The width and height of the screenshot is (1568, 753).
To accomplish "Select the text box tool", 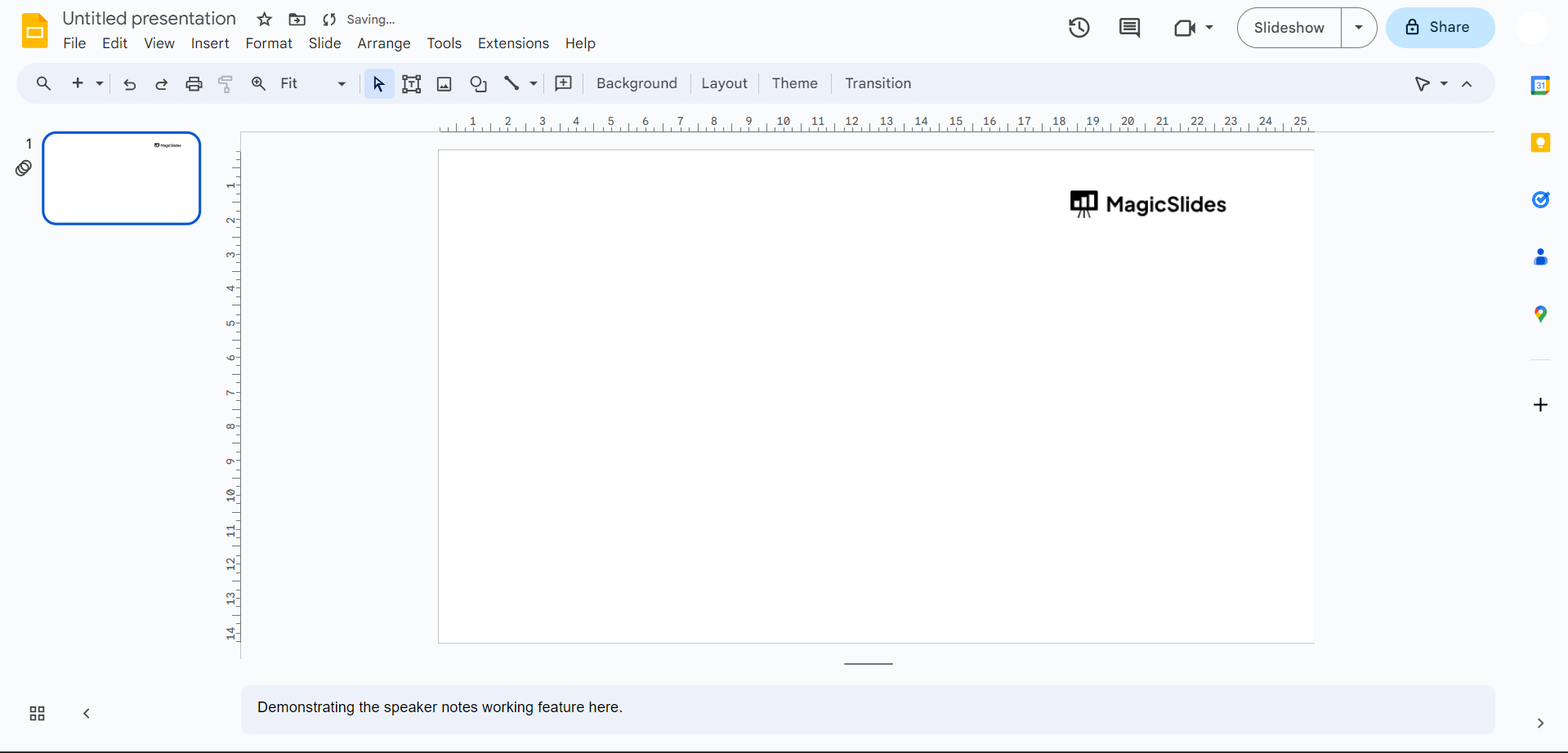I will pyautogui.click(x=412, y=83).
